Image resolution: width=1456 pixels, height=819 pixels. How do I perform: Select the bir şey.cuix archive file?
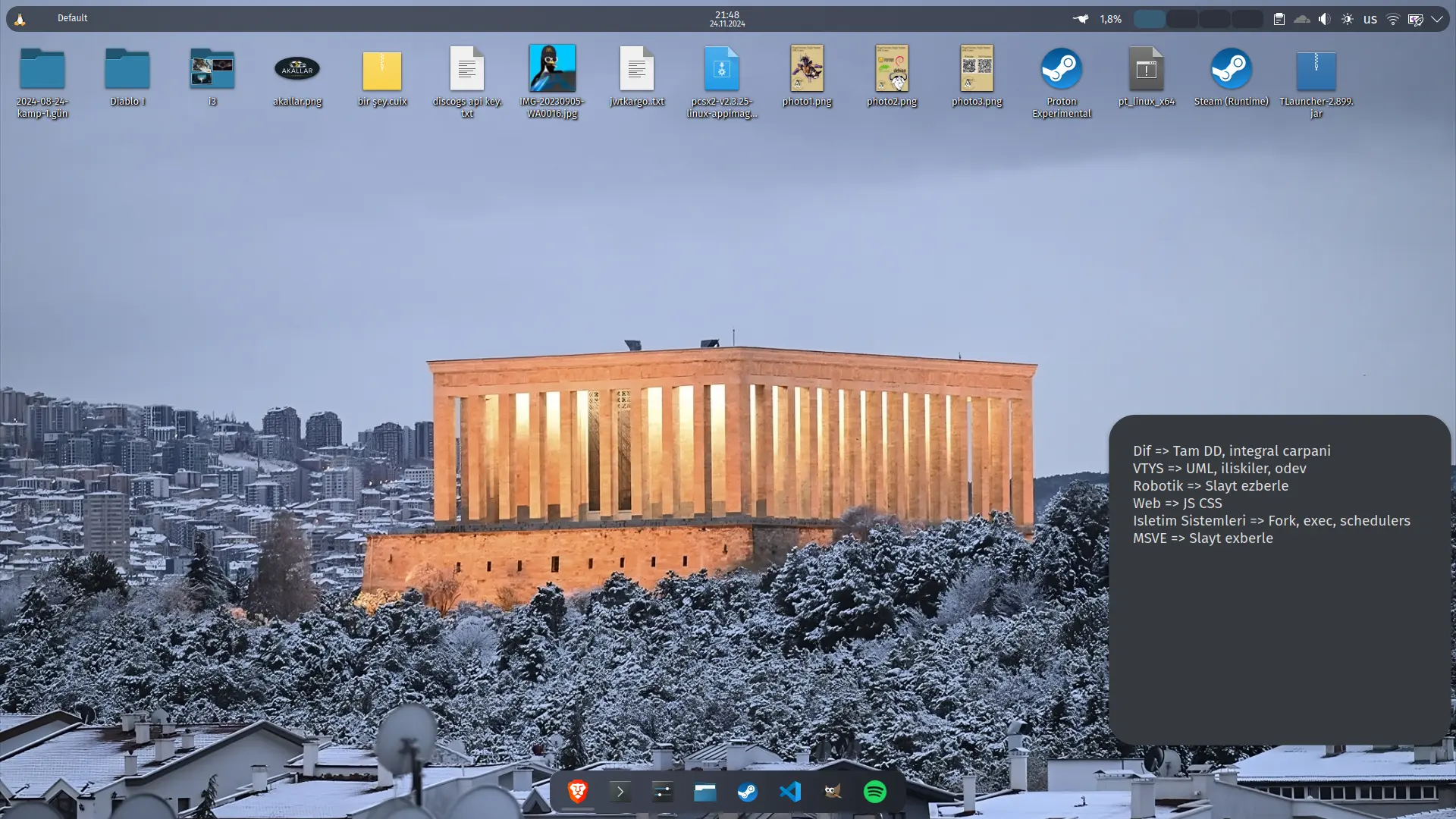[382, 77]
